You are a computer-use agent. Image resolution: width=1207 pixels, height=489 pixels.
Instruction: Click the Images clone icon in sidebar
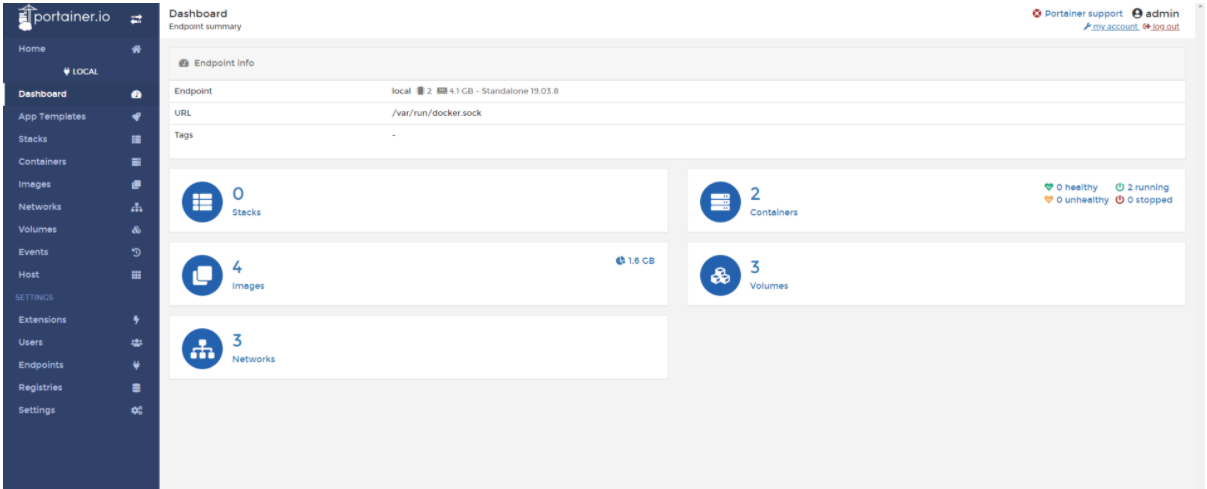pos(137,185)
